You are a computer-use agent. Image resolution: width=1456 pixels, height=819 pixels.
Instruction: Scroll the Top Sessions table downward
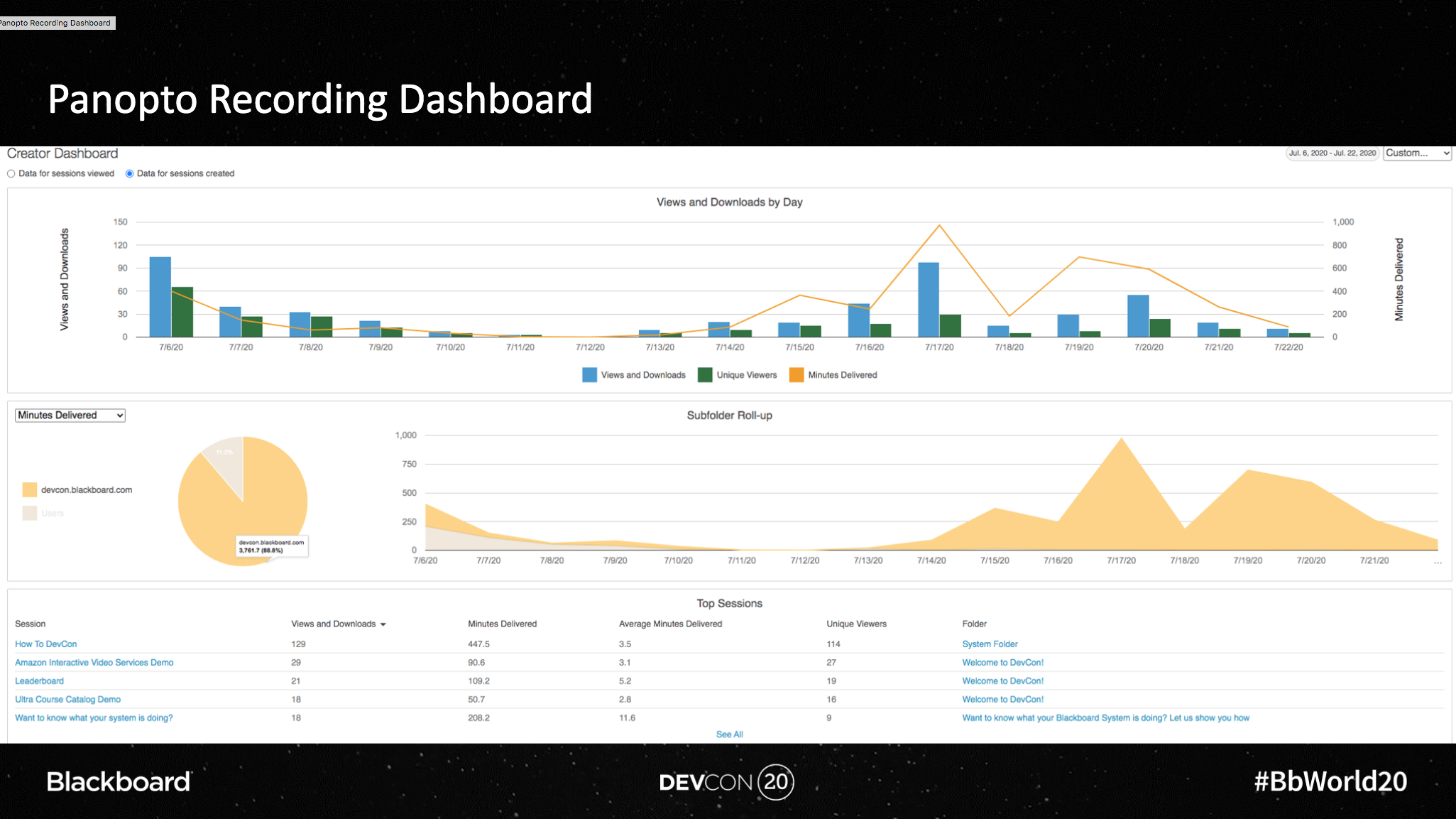click(727, 733)
